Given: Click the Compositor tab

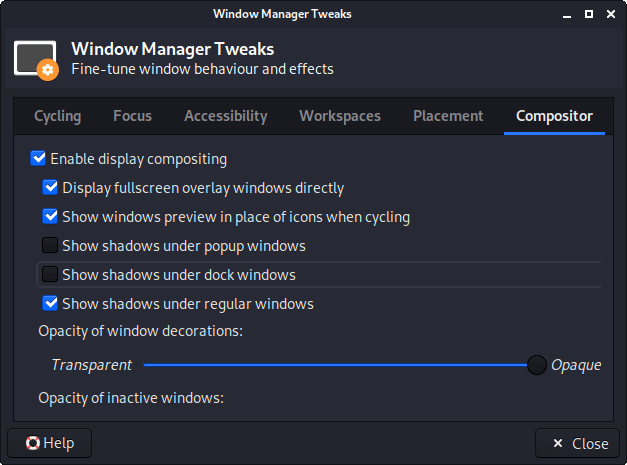Looking at the screenshot, I should pyautogui.click(x=554, y=116).
